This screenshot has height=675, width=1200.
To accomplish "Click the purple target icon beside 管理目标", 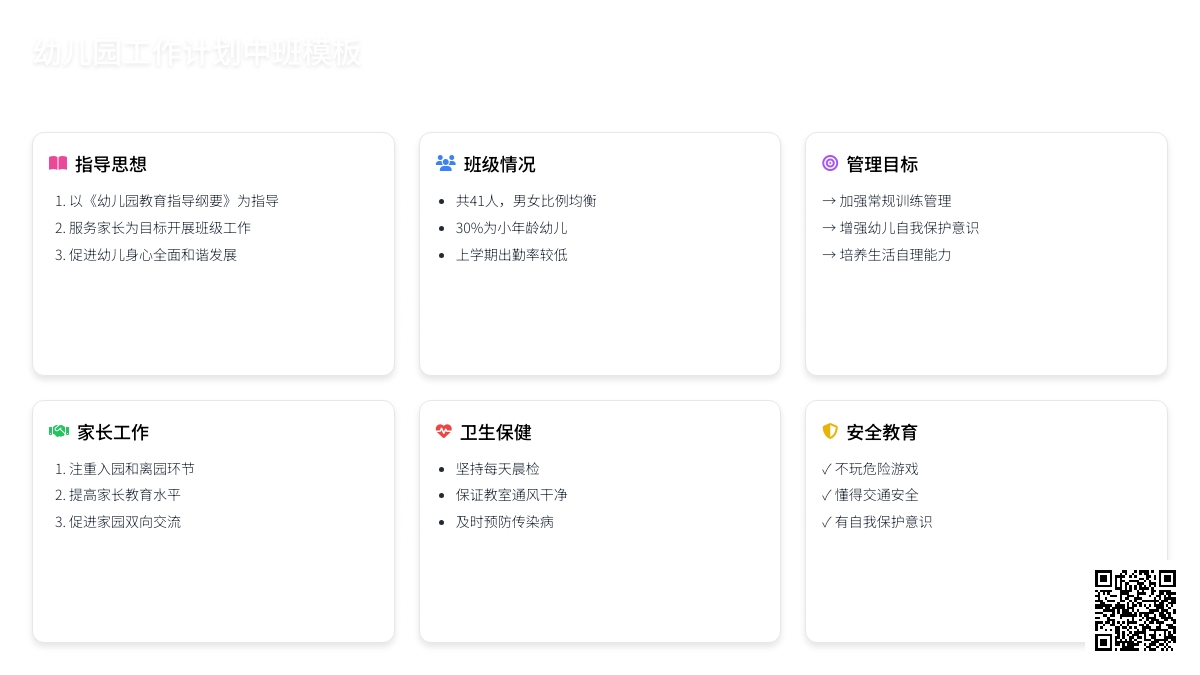I will click(830, 163).
